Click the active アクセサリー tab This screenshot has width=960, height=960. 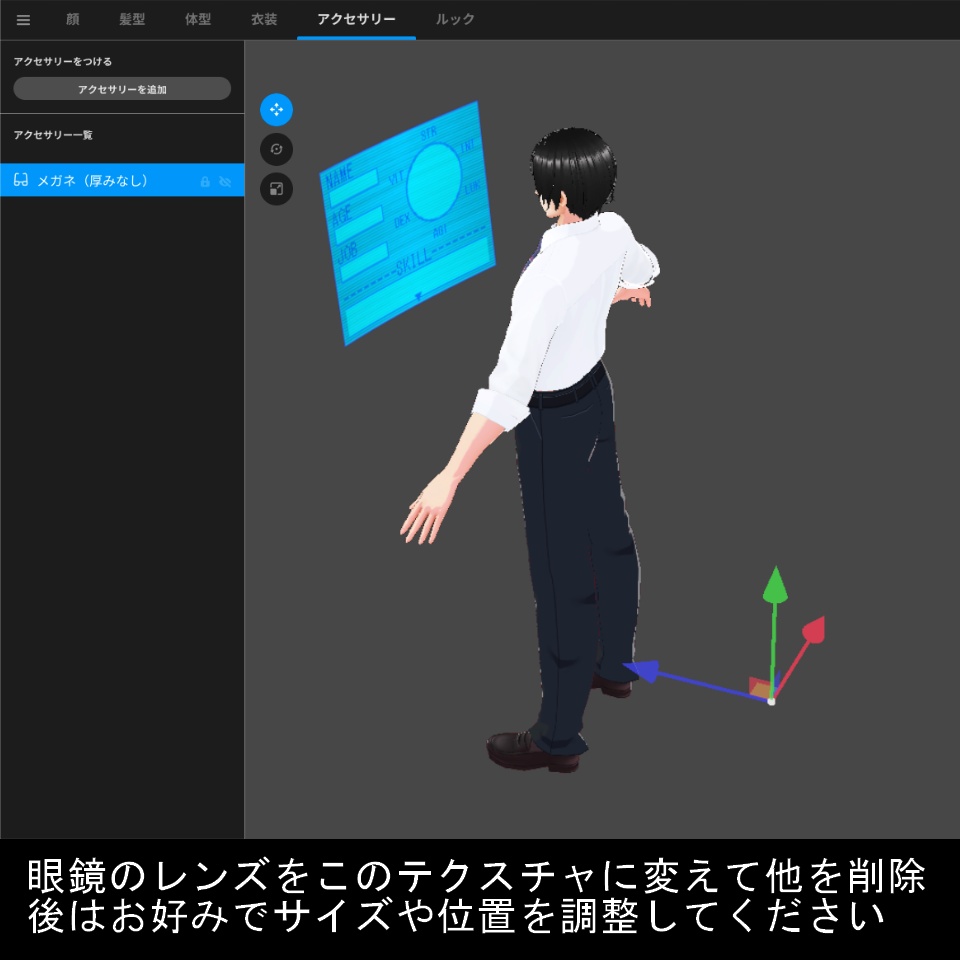355,18
